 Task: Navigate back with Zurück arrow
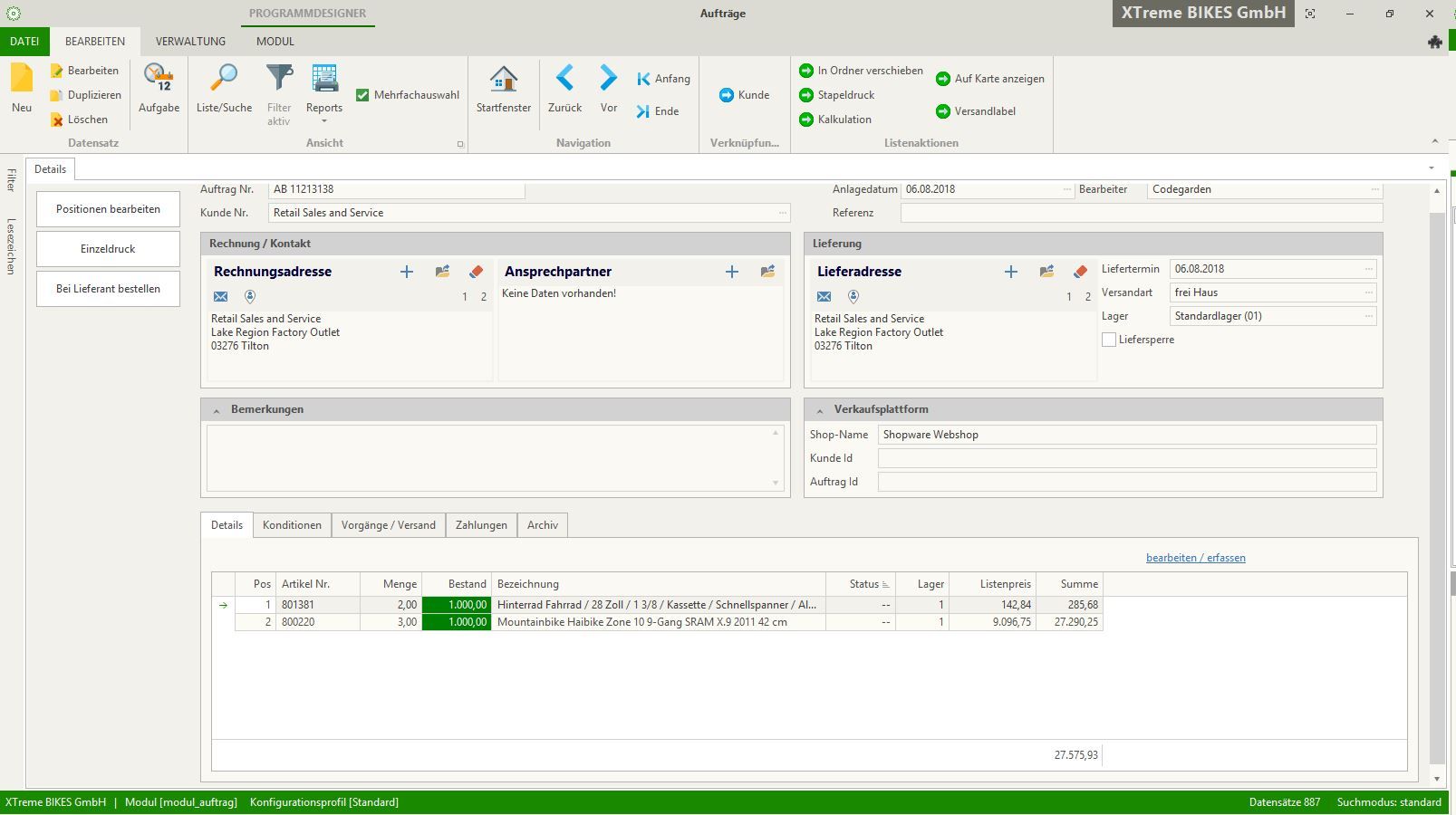pyautogui.click(x=564, y=80)
